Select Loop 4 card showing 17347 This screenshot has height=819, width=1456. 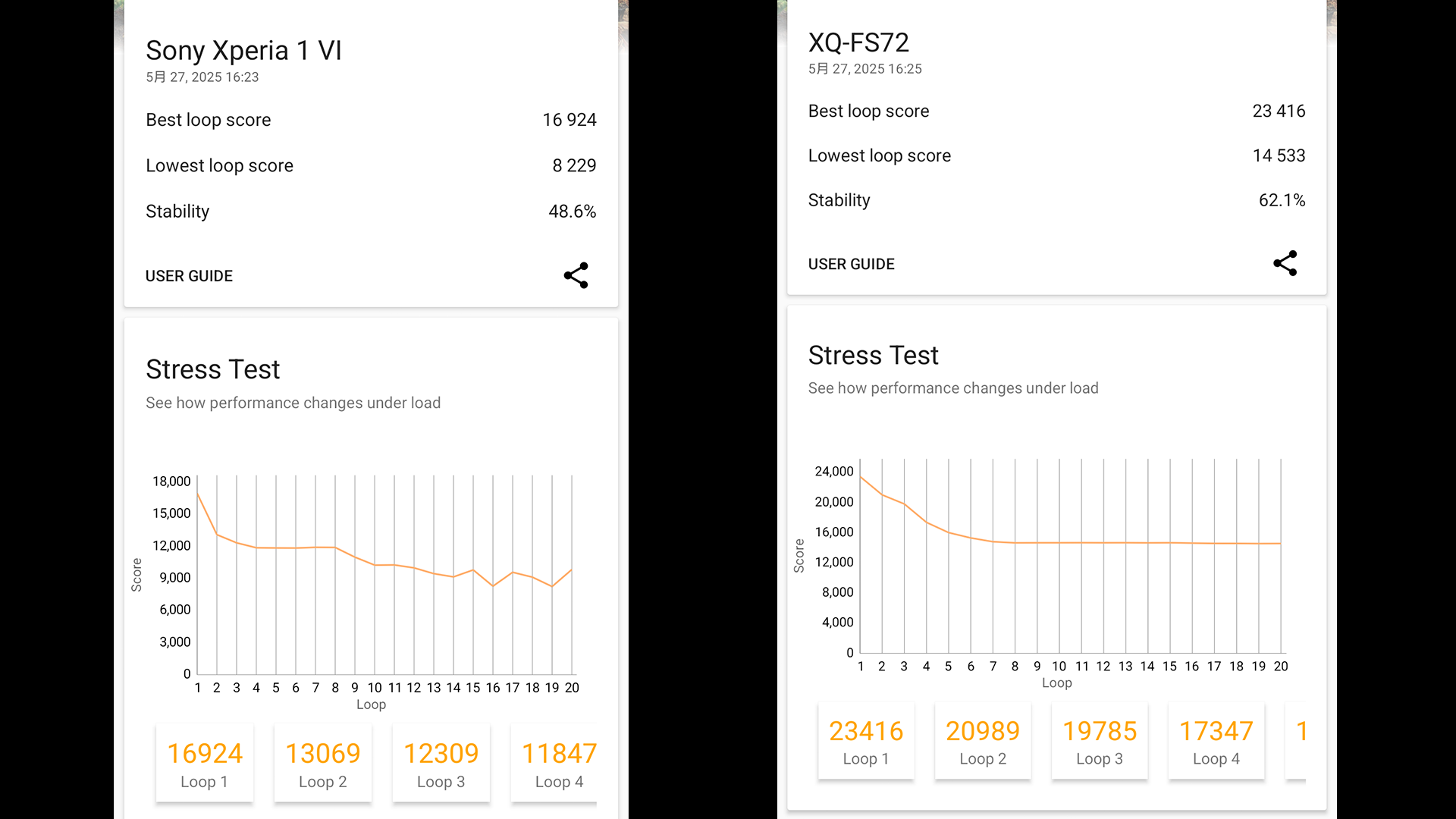pyautogui.click(x=1216, y=741)
